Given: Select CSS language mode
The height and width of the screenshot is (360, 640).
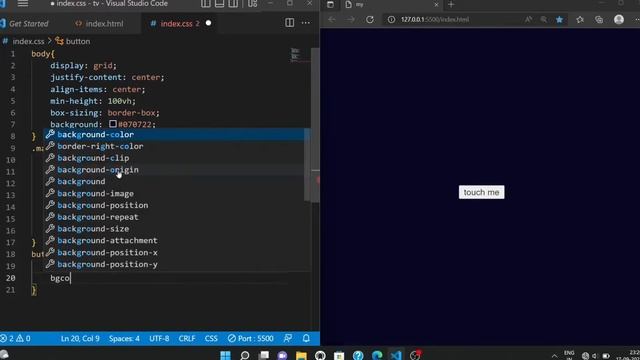Looking at the screenshot, I should [211, 338].
